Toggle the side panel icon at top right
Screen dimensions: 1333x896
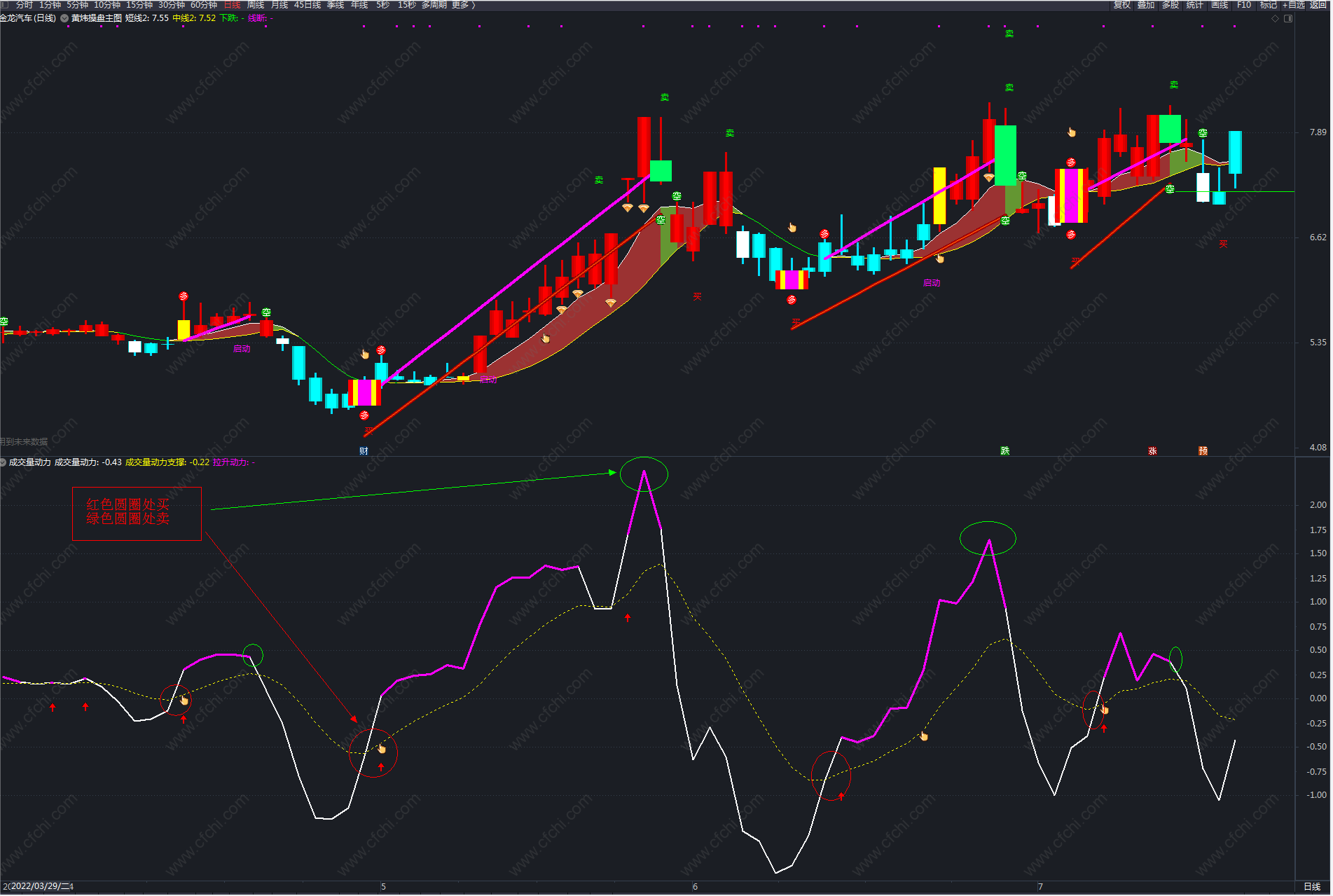1288,19
